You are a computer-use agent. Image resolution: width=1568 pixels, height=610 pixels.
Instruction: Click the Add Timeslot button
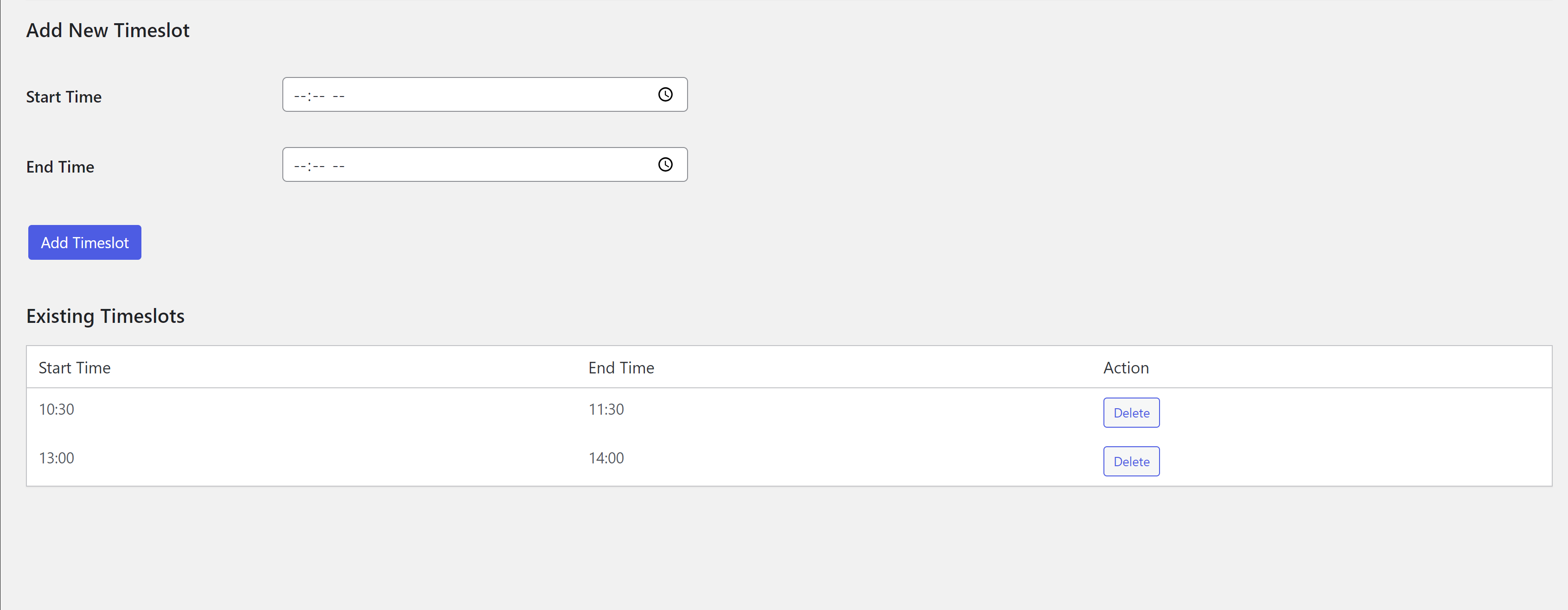point(84,242)
